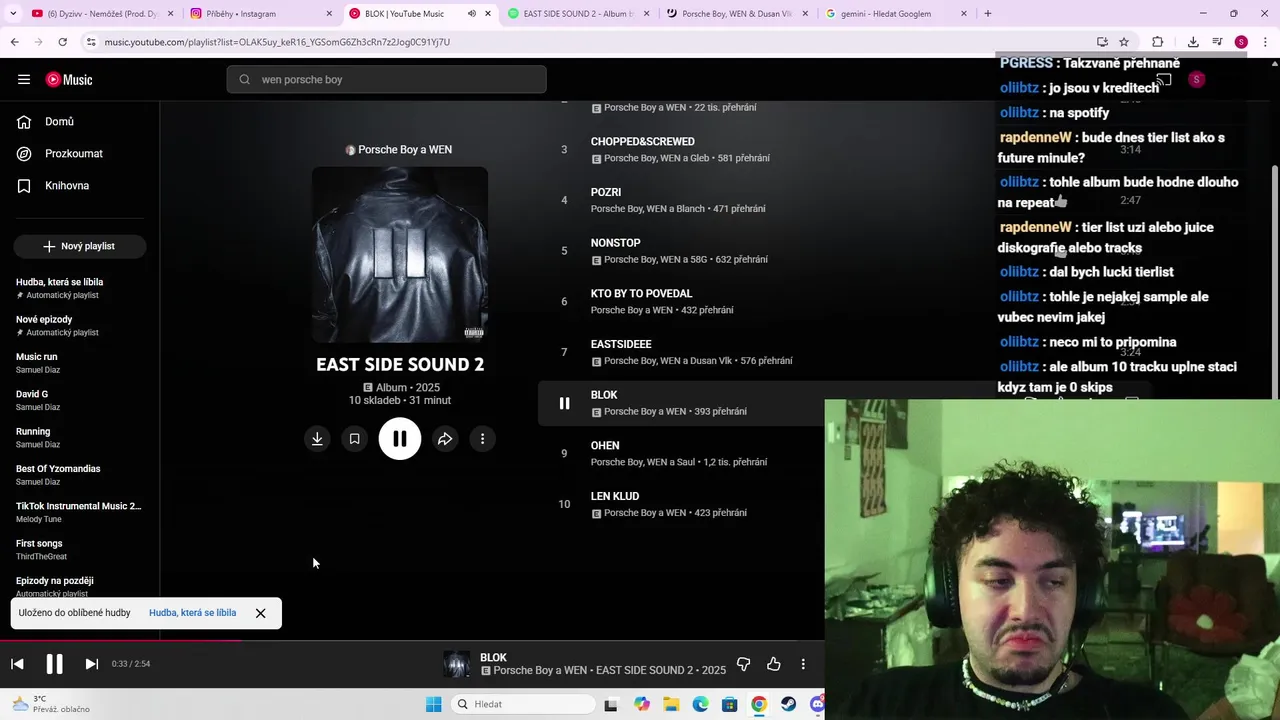Click the YouTube Music logo
The width and height of the screenshot is (1280, 720).
(x=69, y=79)
